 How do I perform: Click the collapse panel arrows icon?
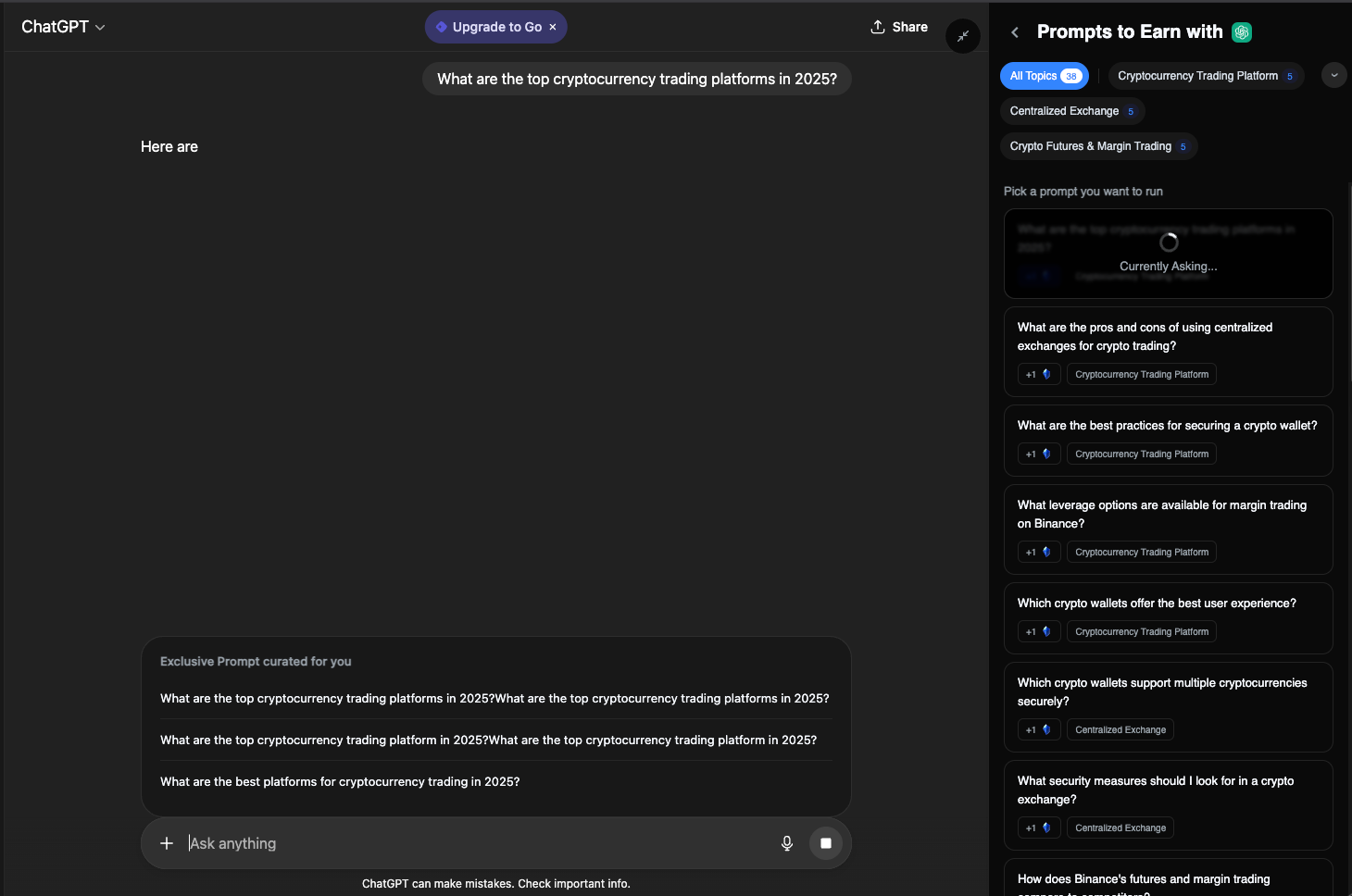[x=962, y=36]
